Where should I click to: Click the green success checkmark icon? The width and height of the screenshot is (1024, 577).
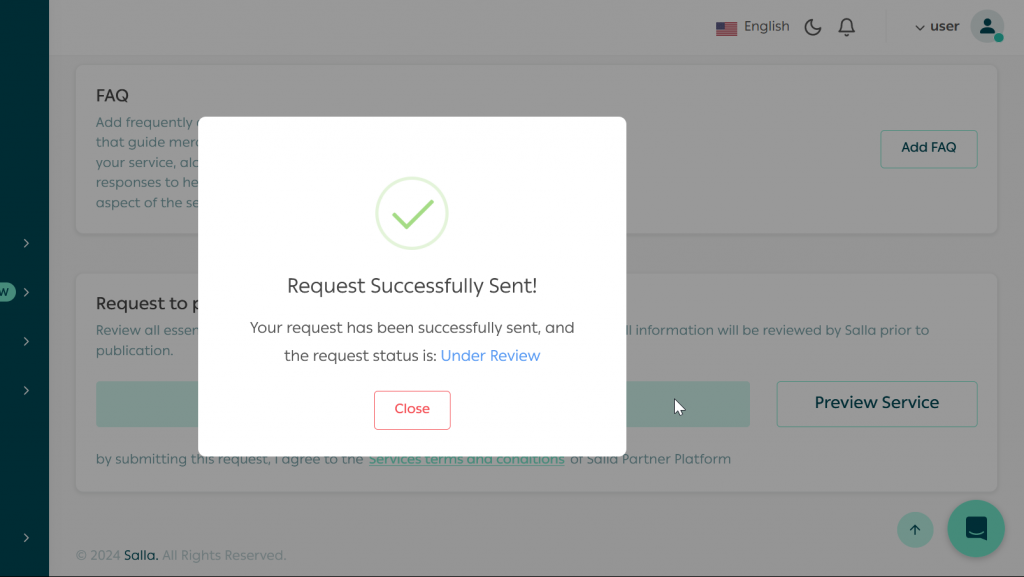point(412,213)
